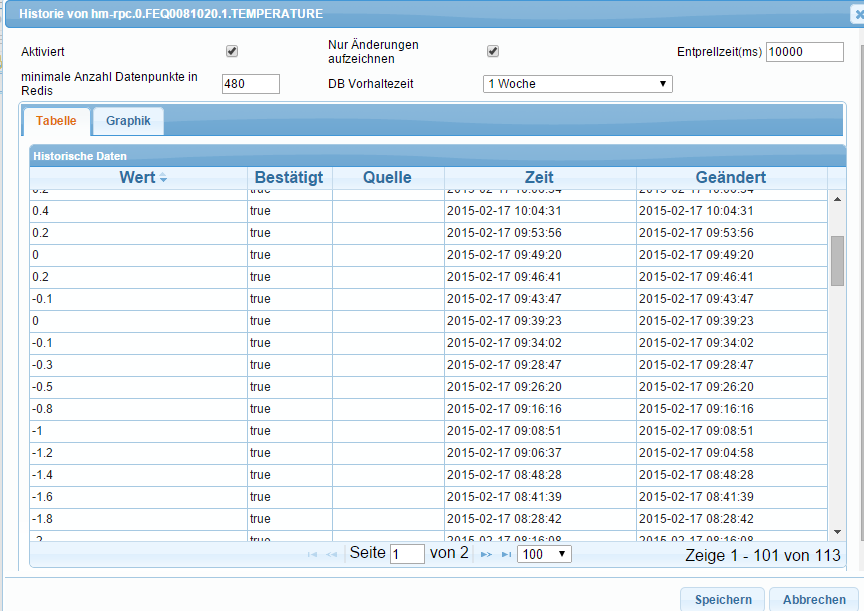The image size is (864, 611).
Task: Select Zeit cell 2015-02-17 09:39:23
Action: [x=540, y=321]
